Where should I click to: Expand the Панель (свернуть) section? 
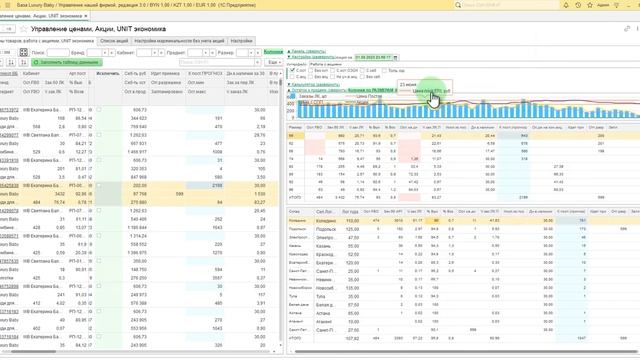(307, 51)
